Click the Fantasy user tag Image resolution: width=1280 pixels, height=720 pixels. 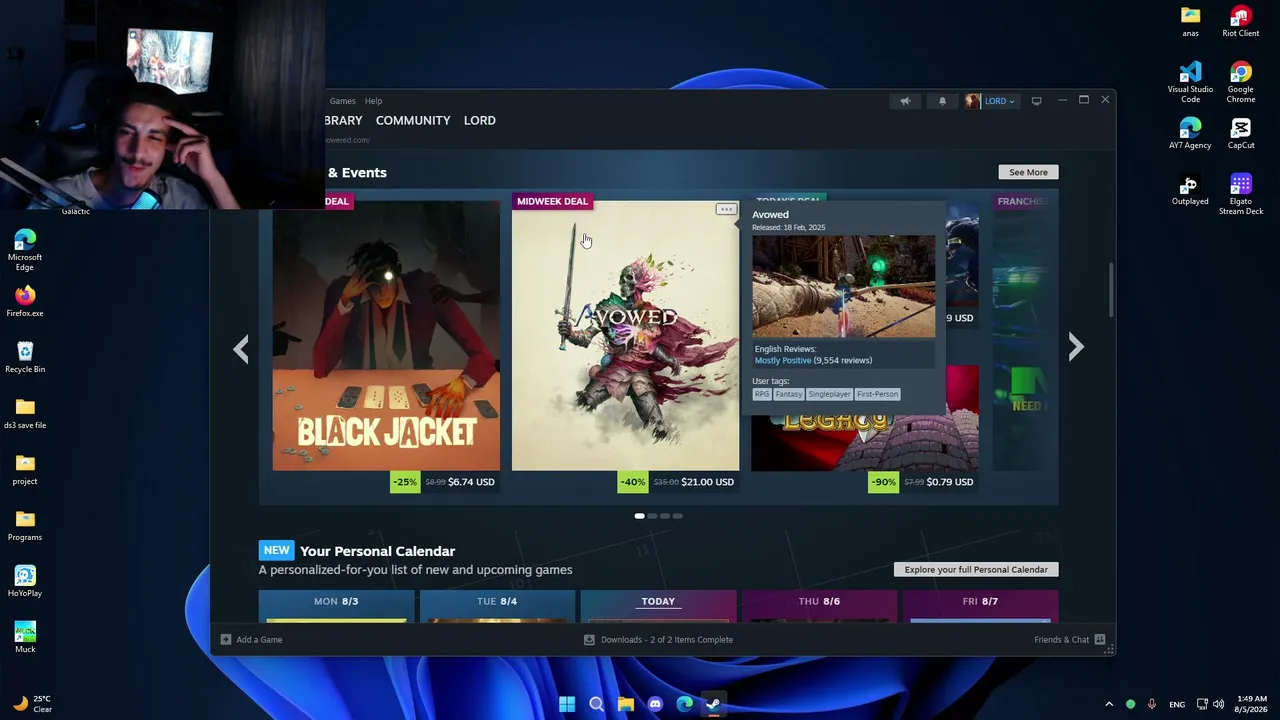pyautogui.click(x=789, y=394)
